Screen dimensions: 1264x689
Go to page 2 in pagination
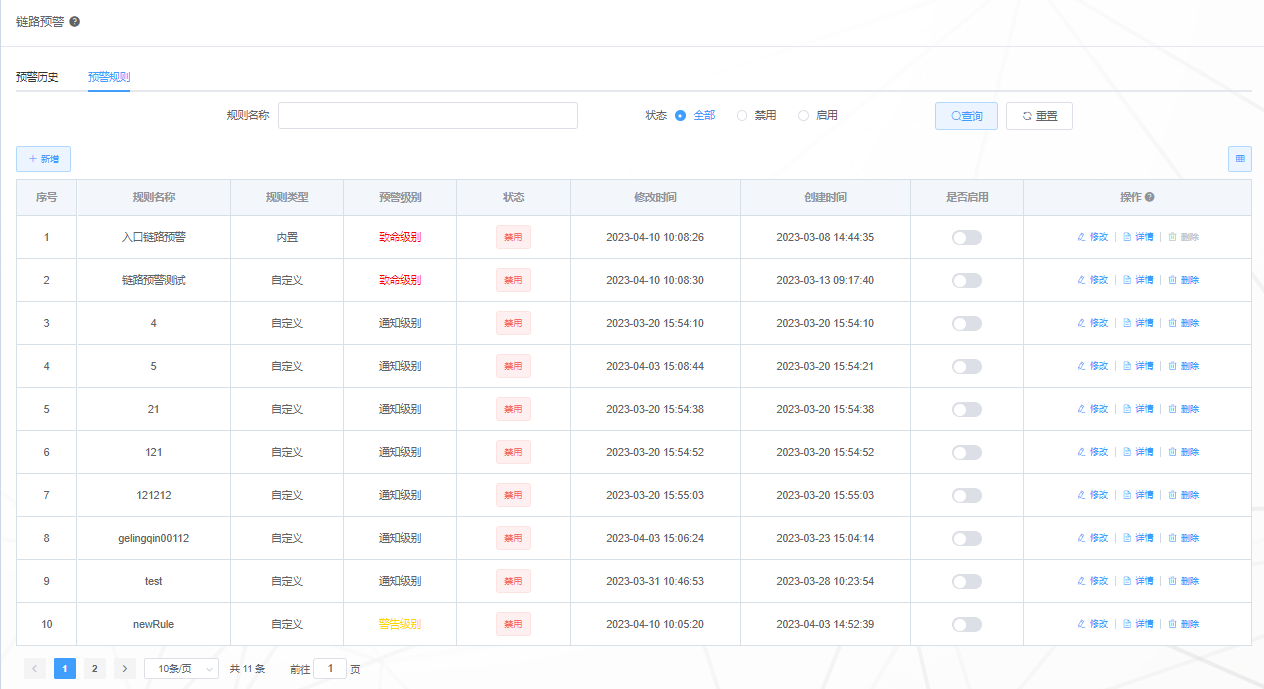click(95, 669)
